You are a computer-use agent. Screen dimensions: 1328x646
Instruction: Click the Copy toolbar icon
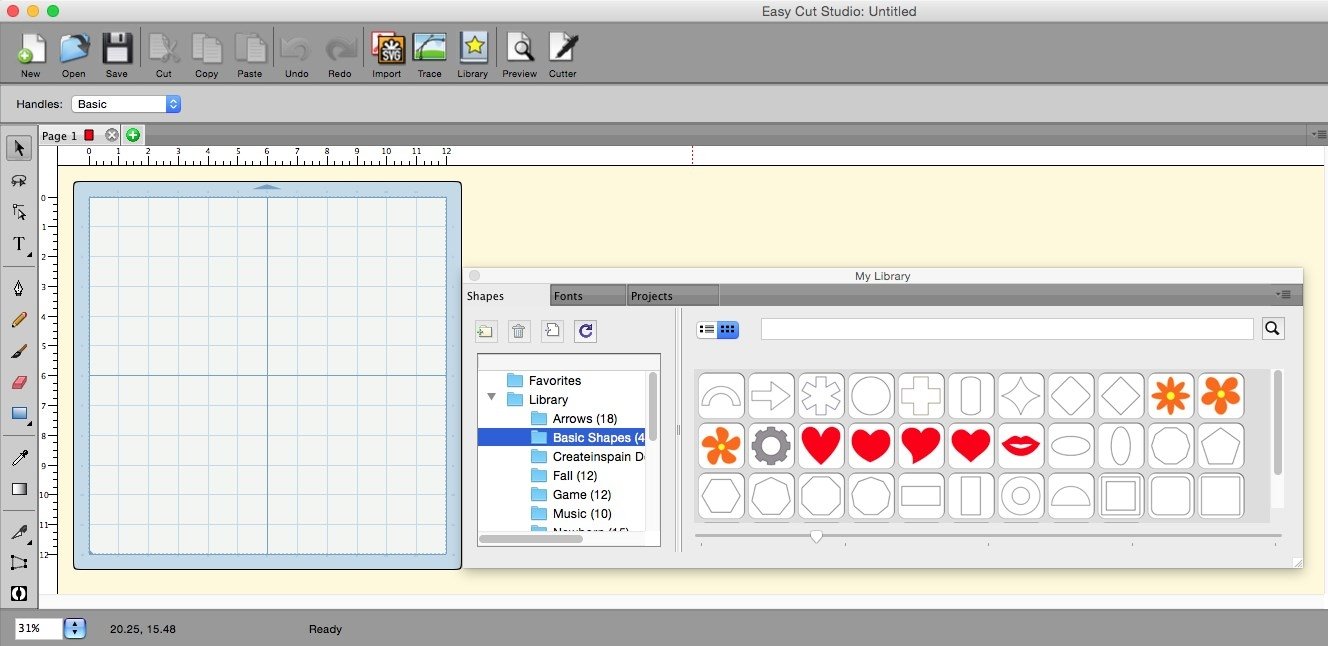point(207,55)
